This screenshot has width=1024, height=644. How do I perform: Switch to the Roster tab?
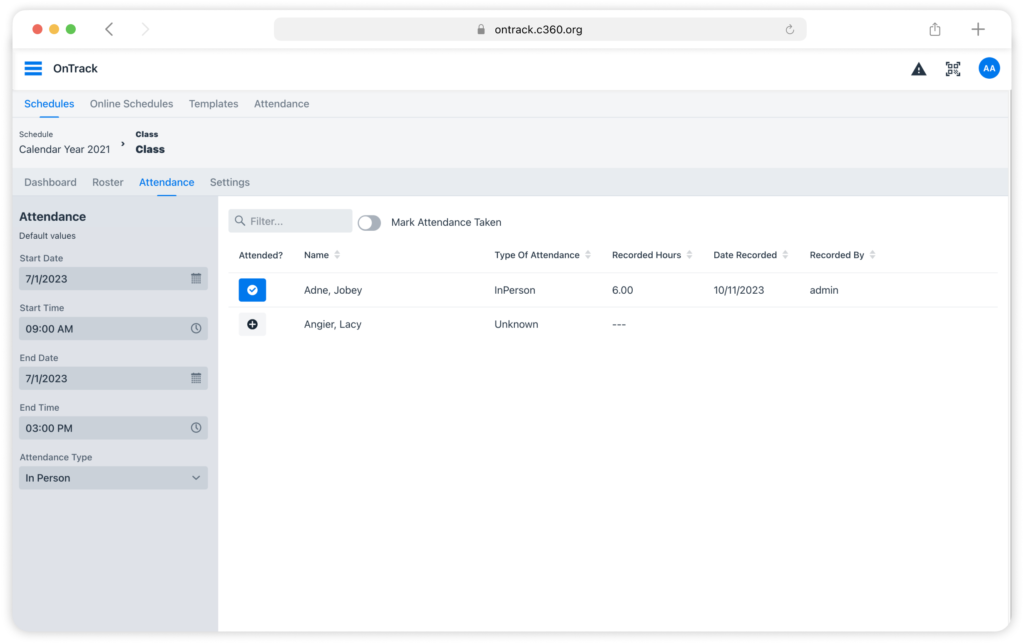[108, 183]
